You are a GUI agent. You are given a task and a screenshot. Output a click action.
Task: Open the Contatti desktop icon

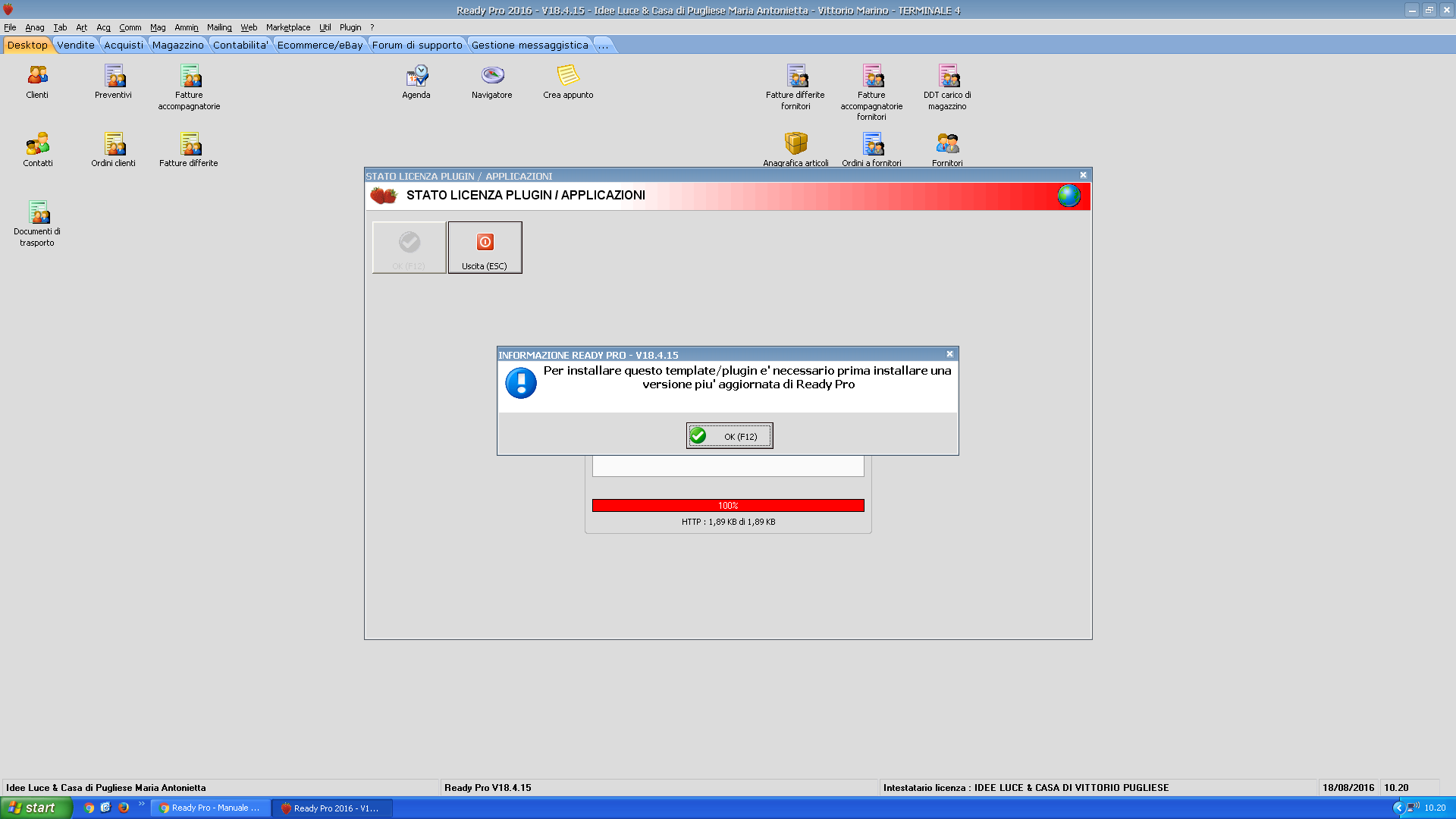[x=37, y=150]
